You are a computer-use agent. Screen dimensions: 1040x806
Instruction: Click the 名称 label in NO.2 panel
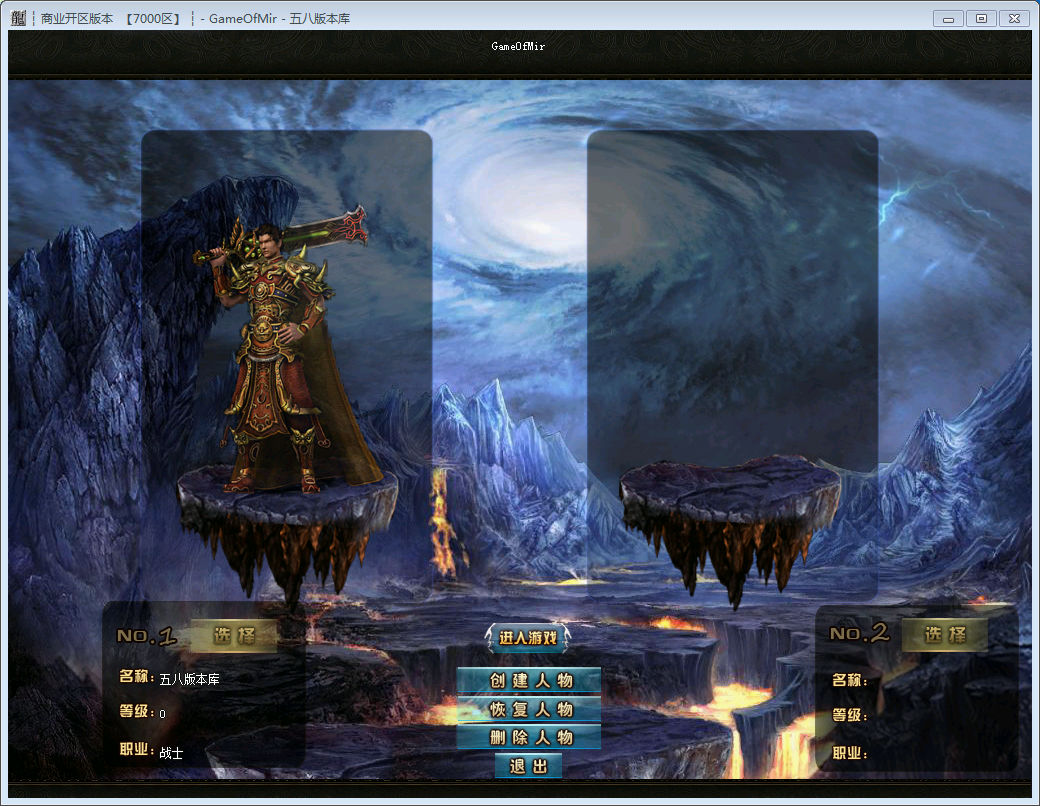(x=849, y=680)
